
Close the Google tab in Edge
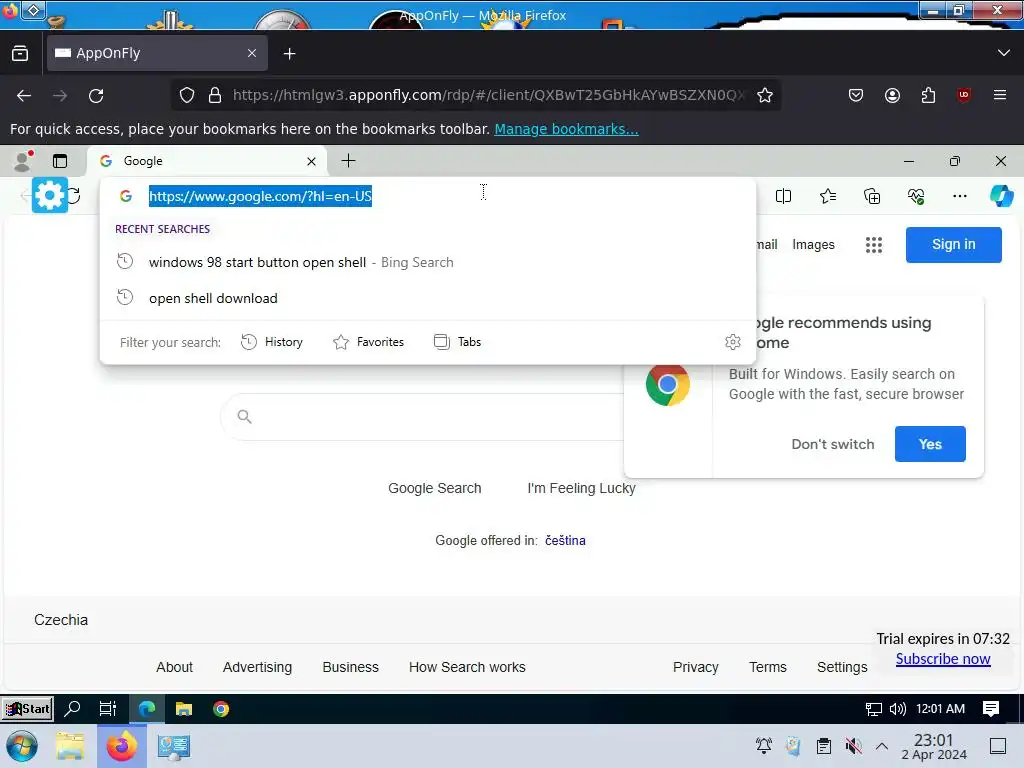pyautogui.click(x=312, y=161)
